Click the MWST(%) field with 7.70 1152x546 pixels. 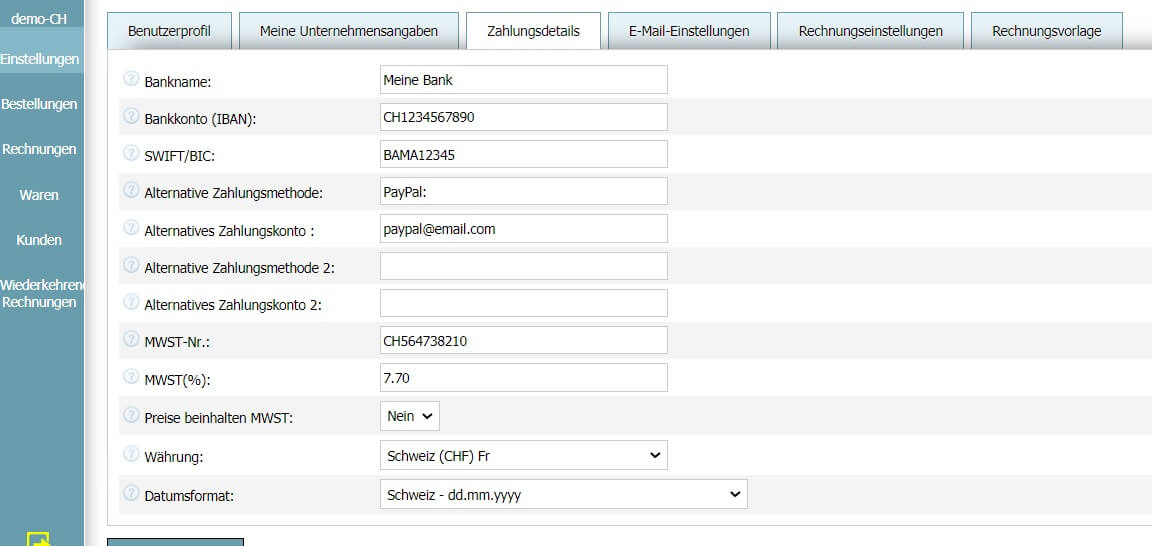coord(524,378)
